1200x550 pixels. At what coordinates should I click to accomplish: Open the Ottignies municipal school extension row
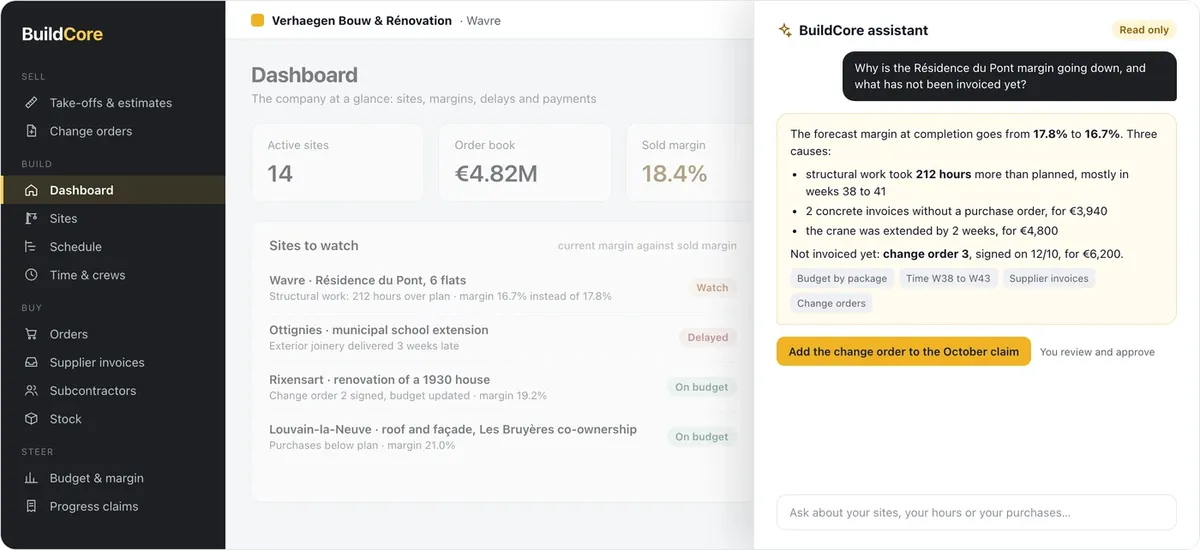pos(503,338)
